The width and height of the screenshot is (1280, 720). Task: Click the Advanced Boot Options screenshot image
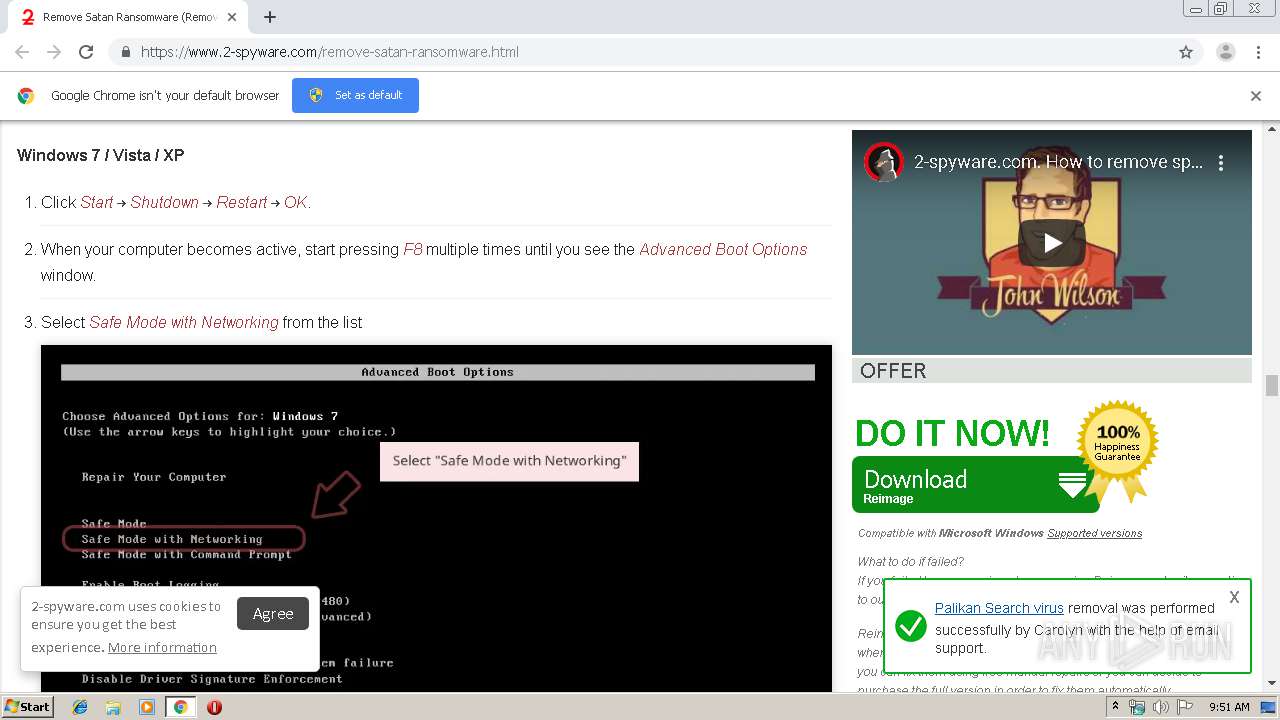tap(436, 518)
